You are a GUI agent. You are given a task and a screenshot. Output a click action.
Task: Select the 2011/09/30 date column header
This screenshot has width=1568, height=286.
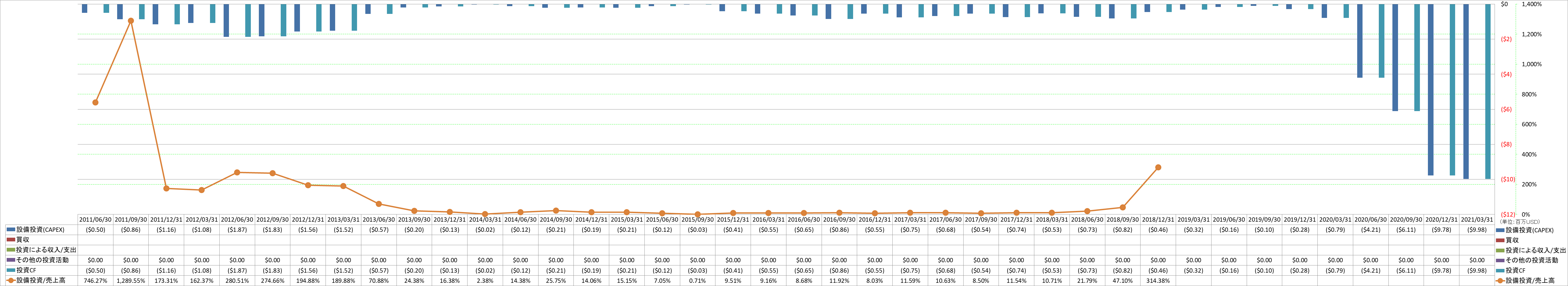131,220
